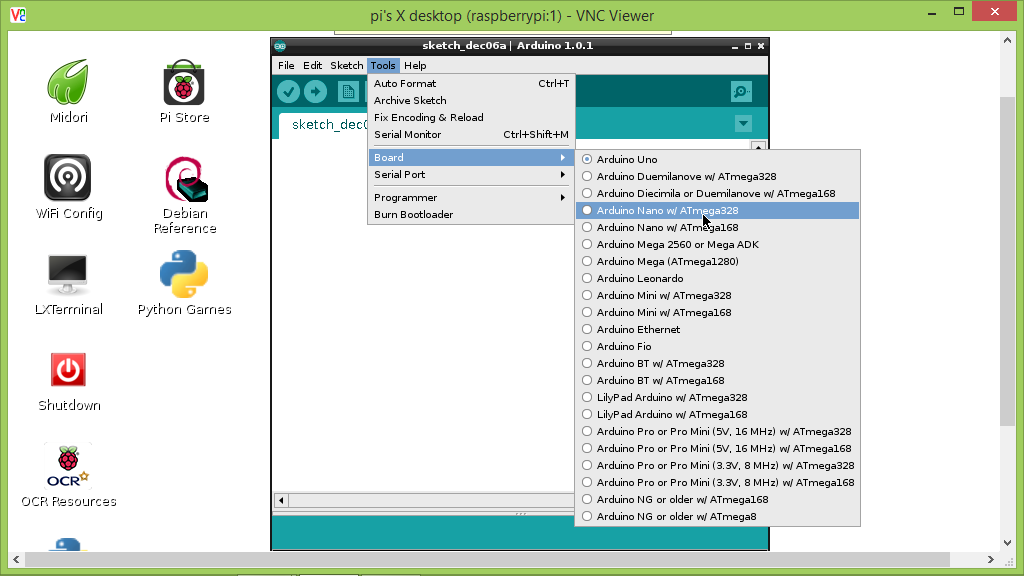Viewport: 1024px width, 576px height.
Task: Open Serial Monitor from Tools menu
Action: point(471,135)
